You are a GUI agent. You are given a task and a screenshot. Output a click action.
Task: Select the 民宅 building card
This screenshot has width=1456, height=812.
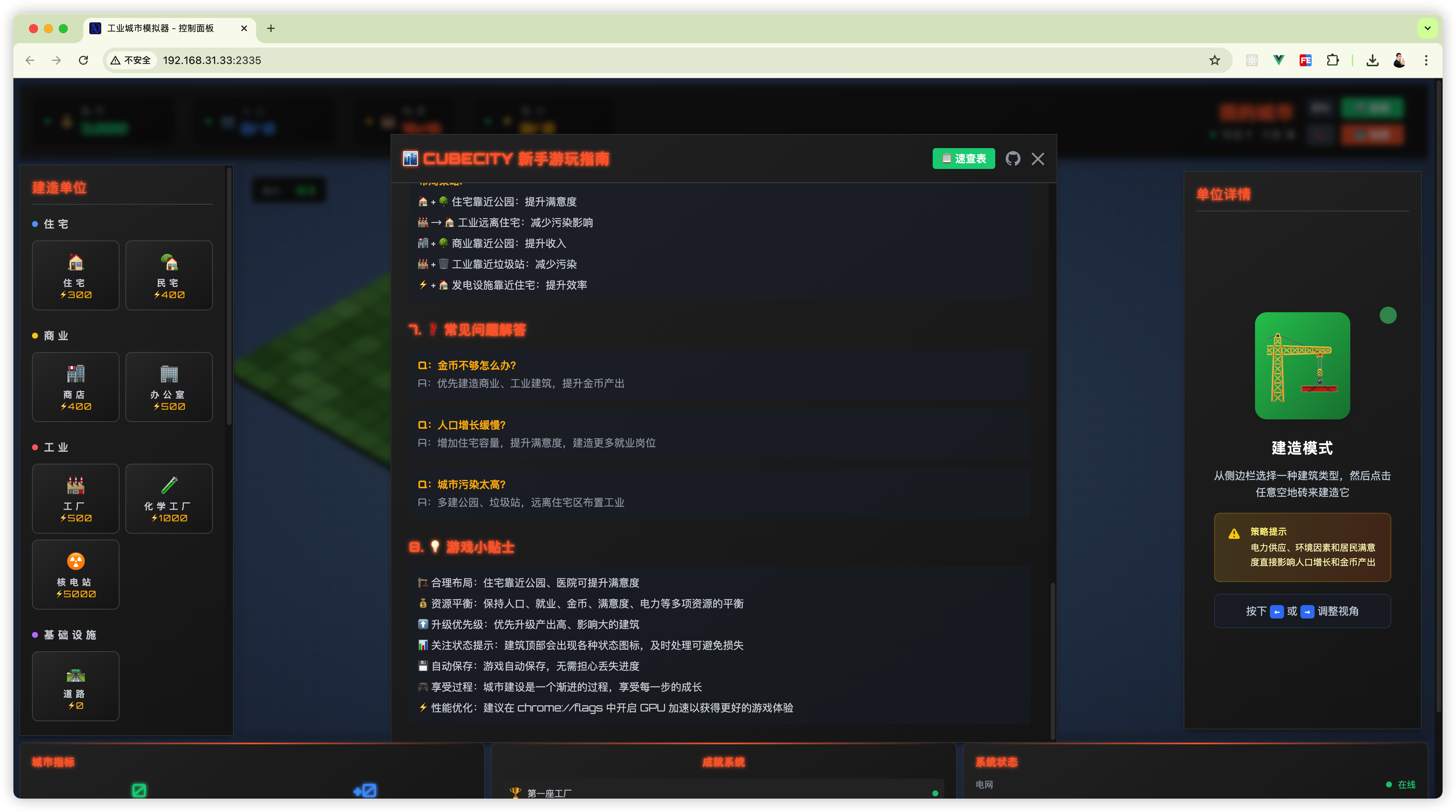click(x=169, y=276)
